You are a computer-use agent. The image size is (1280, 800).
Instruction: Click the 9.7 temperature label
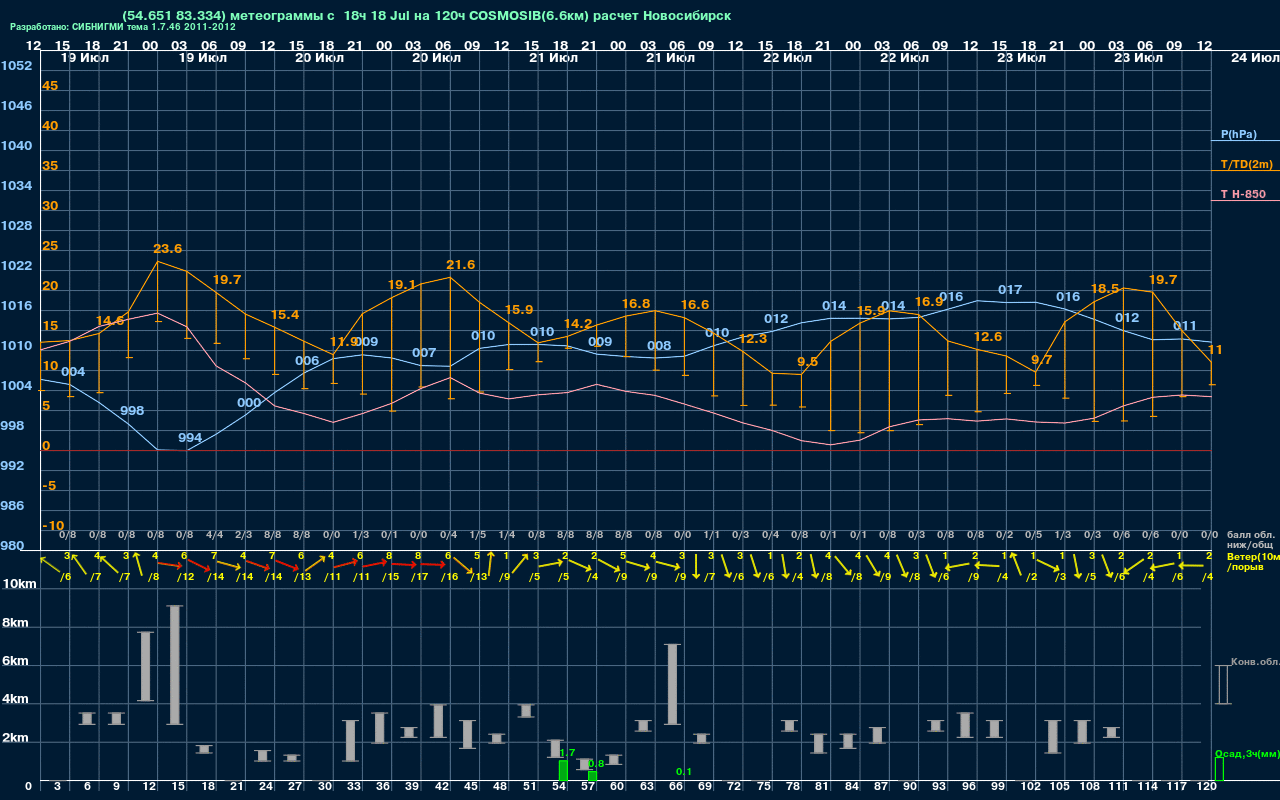(x=1042, y=360)
